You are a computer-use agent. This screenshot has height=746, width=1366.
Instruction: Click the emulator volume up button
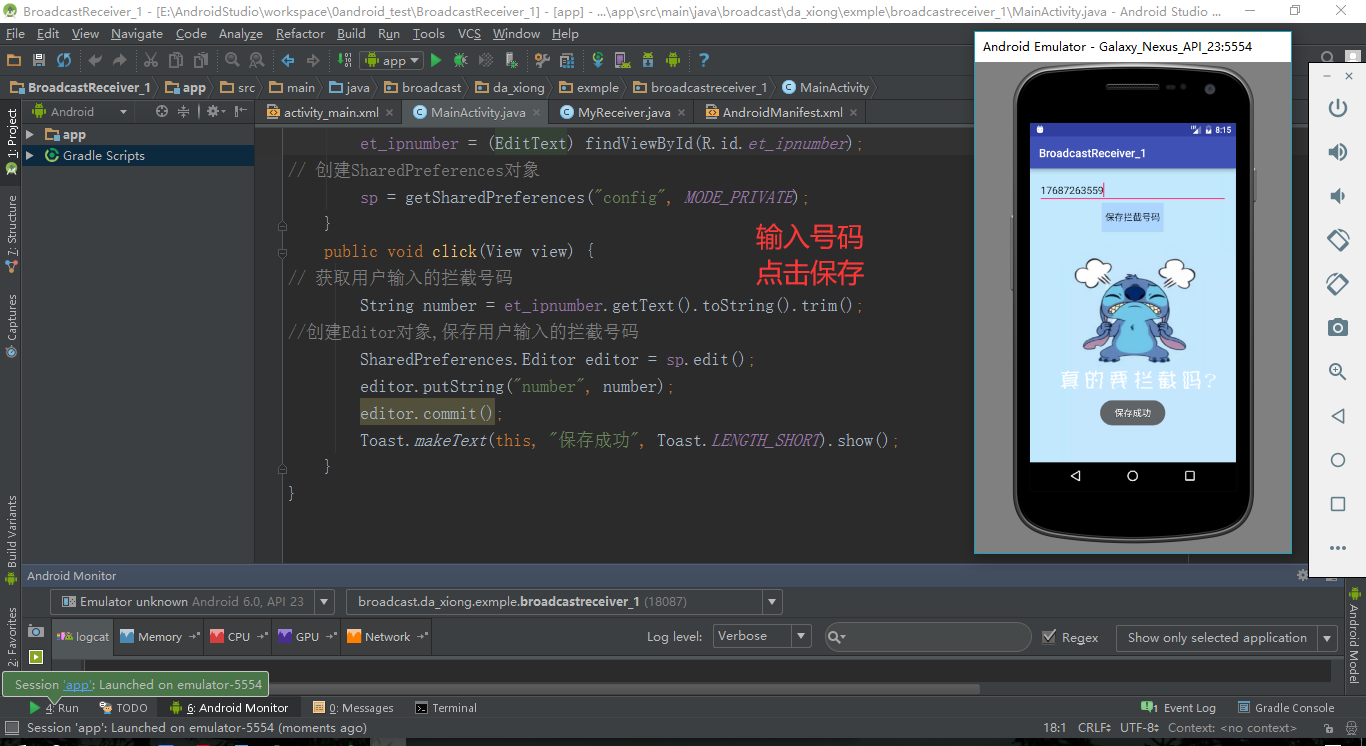coord(1337,152)
